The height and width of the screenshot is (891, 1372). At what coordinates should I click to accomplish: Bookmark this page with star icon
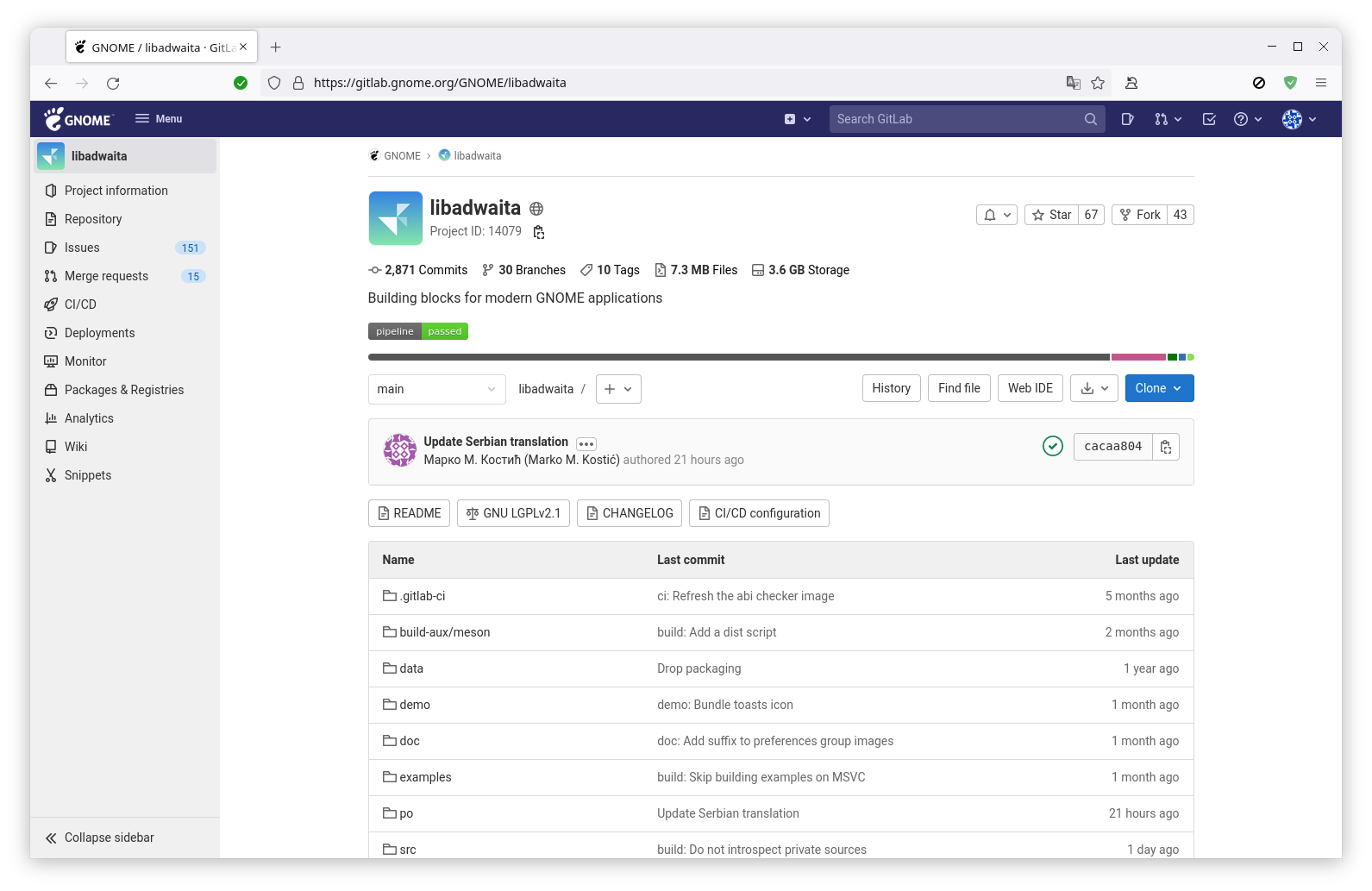(1098, 83)
